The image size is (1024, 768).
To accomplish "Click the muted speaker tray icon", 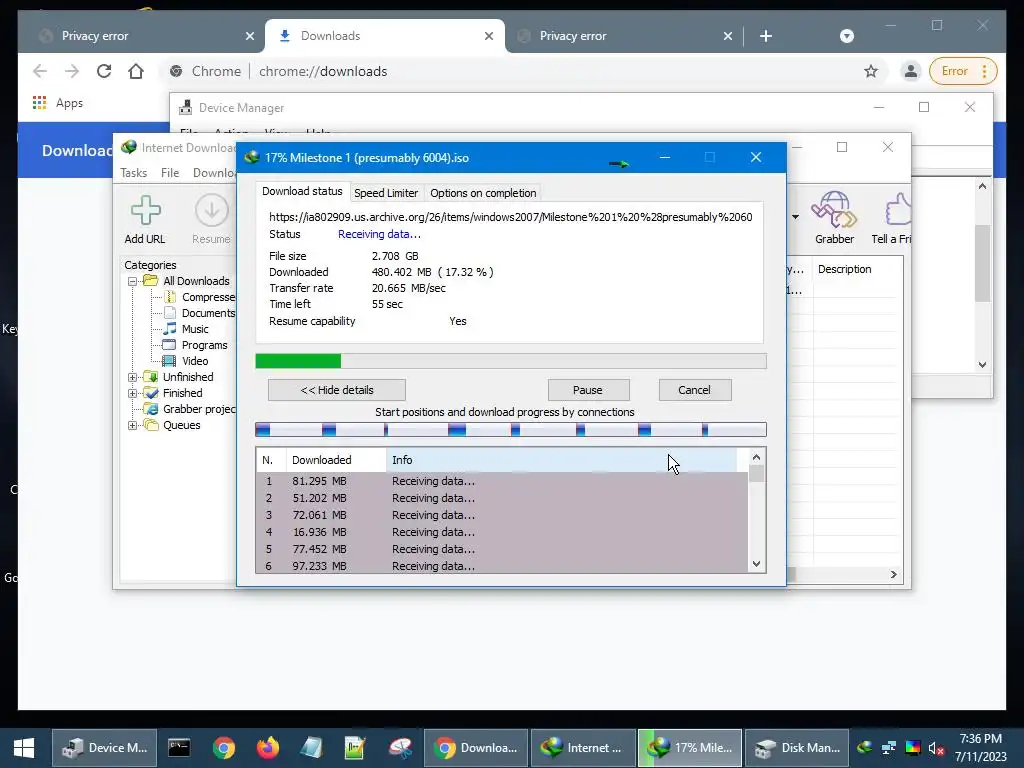I will (936, 748).
